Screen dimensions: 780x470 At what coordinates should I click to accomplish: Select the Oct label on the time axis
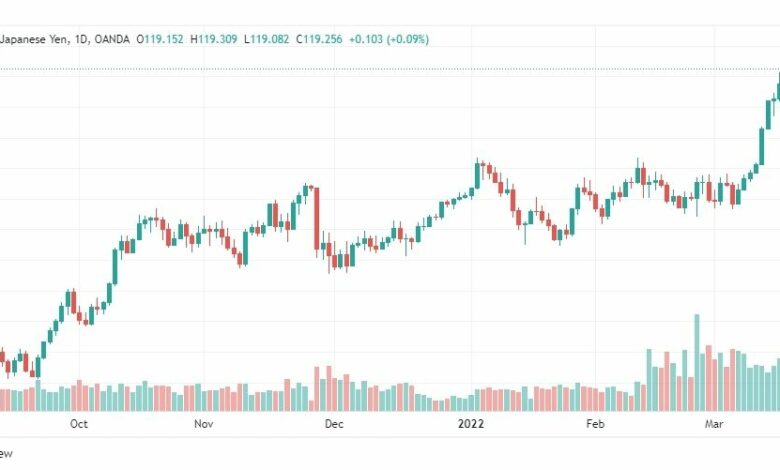coord(79,424)
